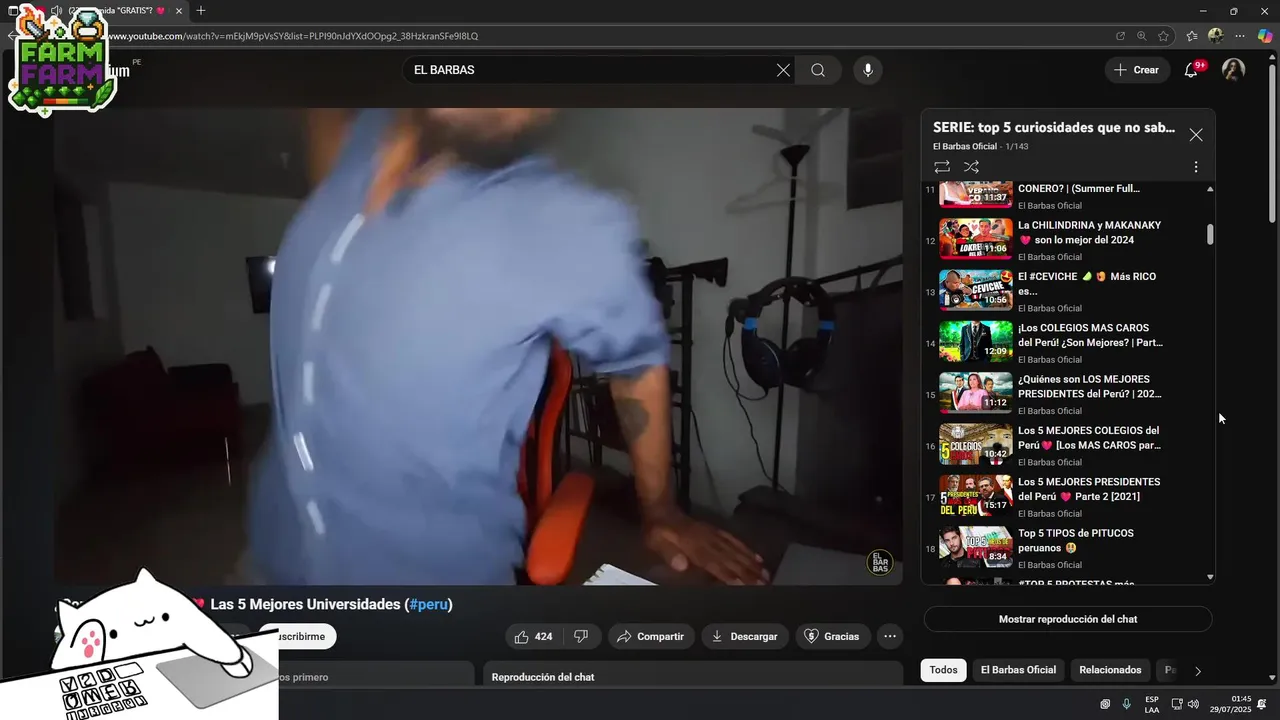Viewport: 1280px width, 720px height.
Task: Open browser favorites list icon
Action: pos(1192,36)
